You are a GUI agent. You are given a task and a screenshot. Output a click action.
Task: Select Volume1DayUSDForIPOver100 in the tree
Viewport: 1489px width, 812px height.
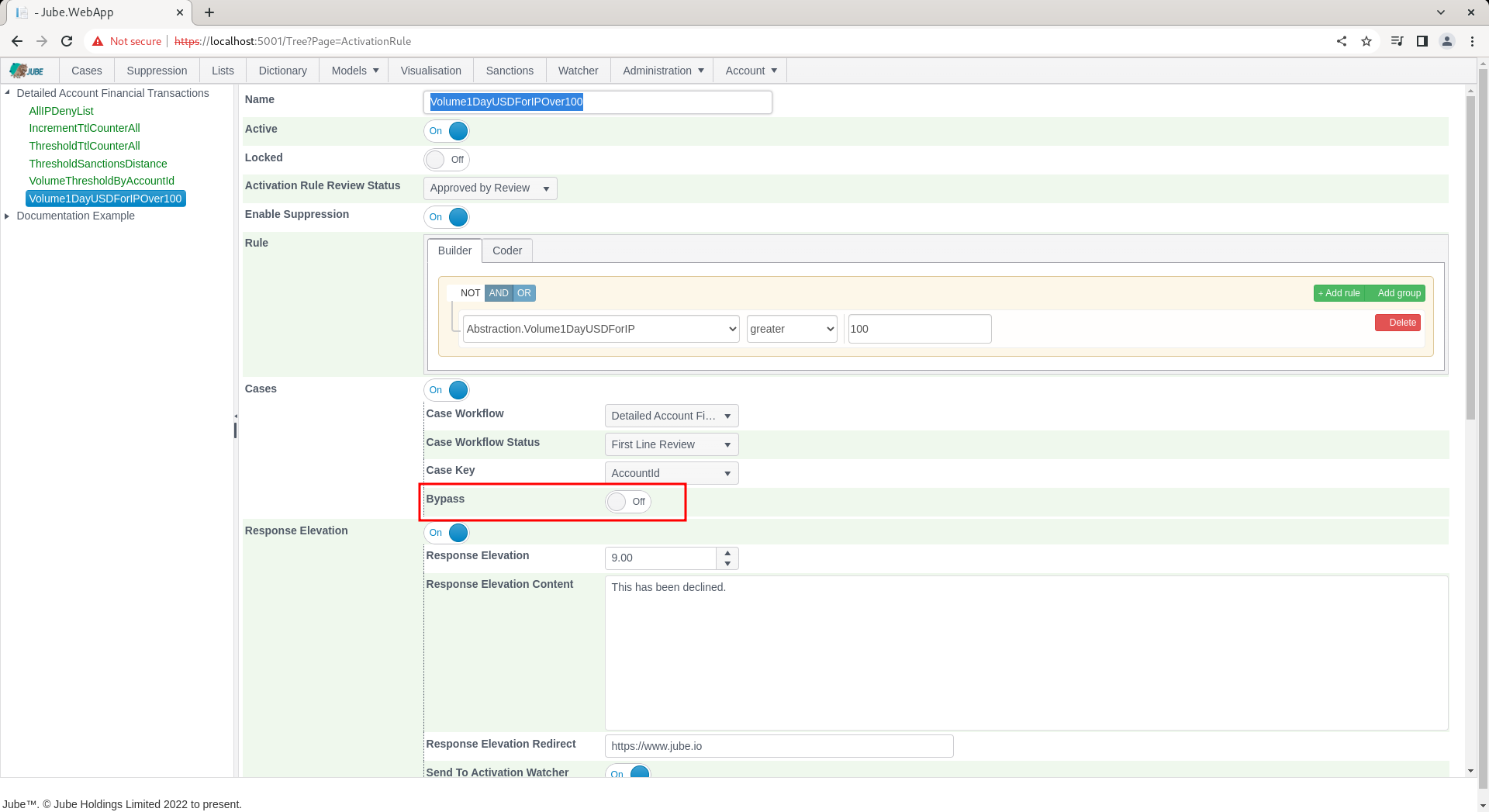click(x=105, y=199)
